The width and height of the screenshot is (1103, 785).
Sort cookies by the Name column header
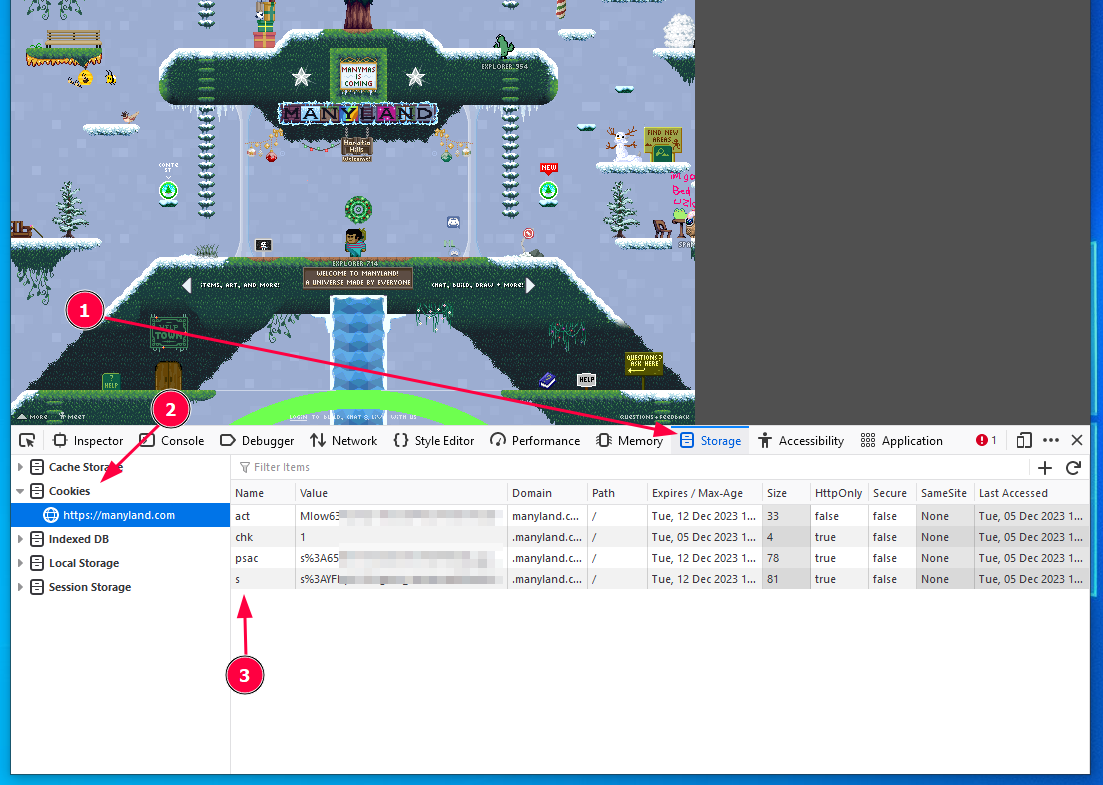click(x=262, y=493)
